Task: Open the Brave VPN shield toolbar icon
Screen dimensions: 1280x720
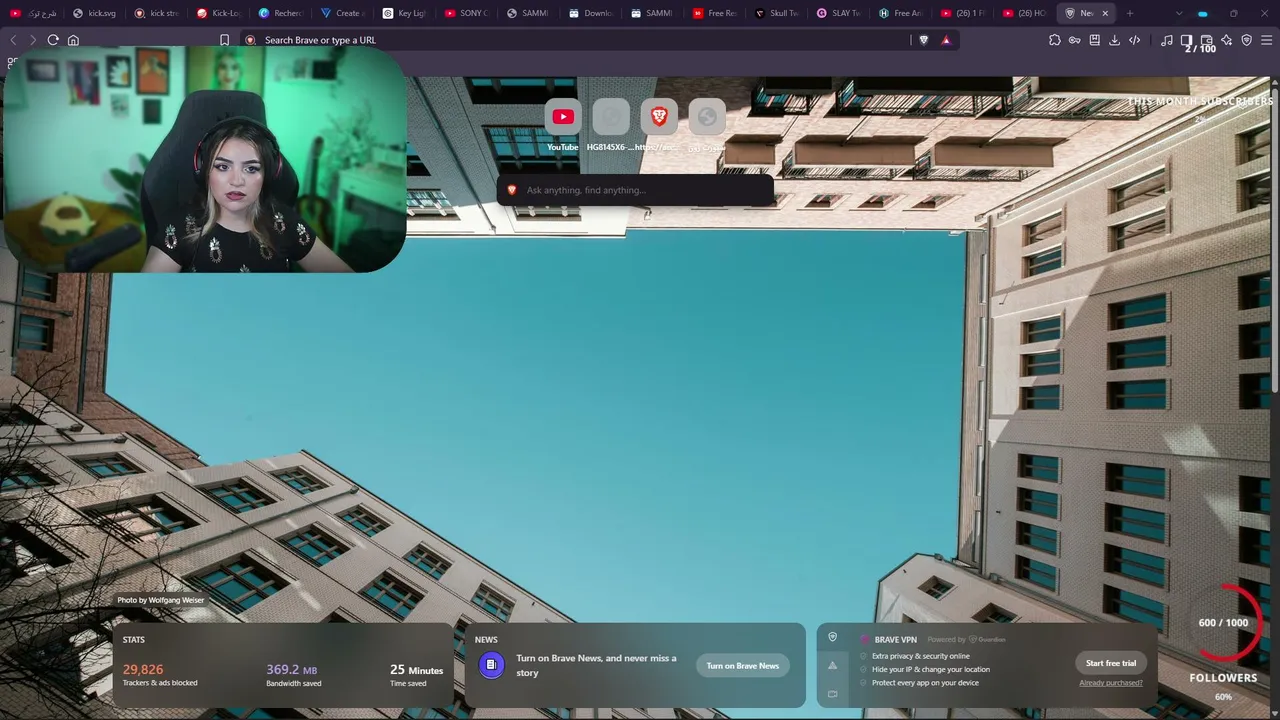Action: coord(1247,40)
